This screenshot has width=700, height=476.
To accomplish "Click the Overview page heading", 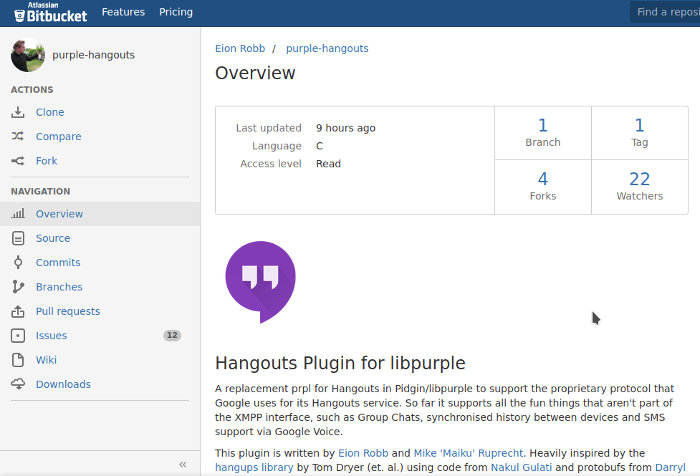I will 255,73.
